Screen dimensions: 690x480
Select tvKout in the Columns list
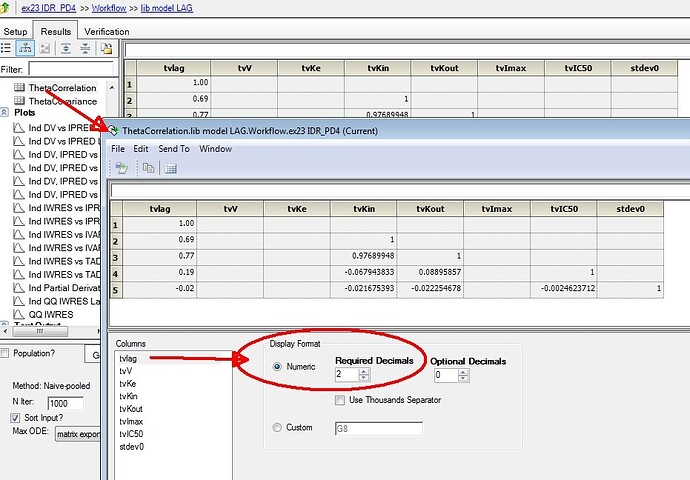coord(131,409)
